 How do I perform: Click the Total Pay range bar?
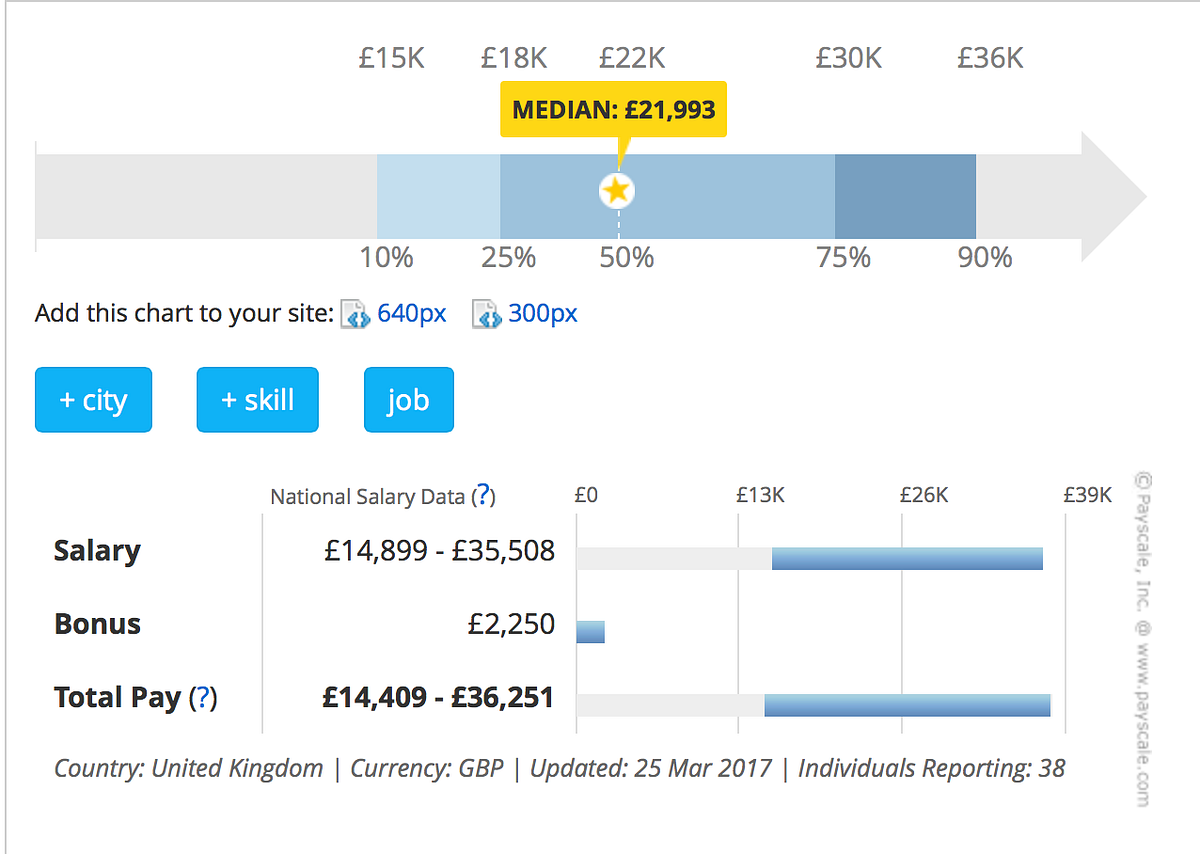907,705
